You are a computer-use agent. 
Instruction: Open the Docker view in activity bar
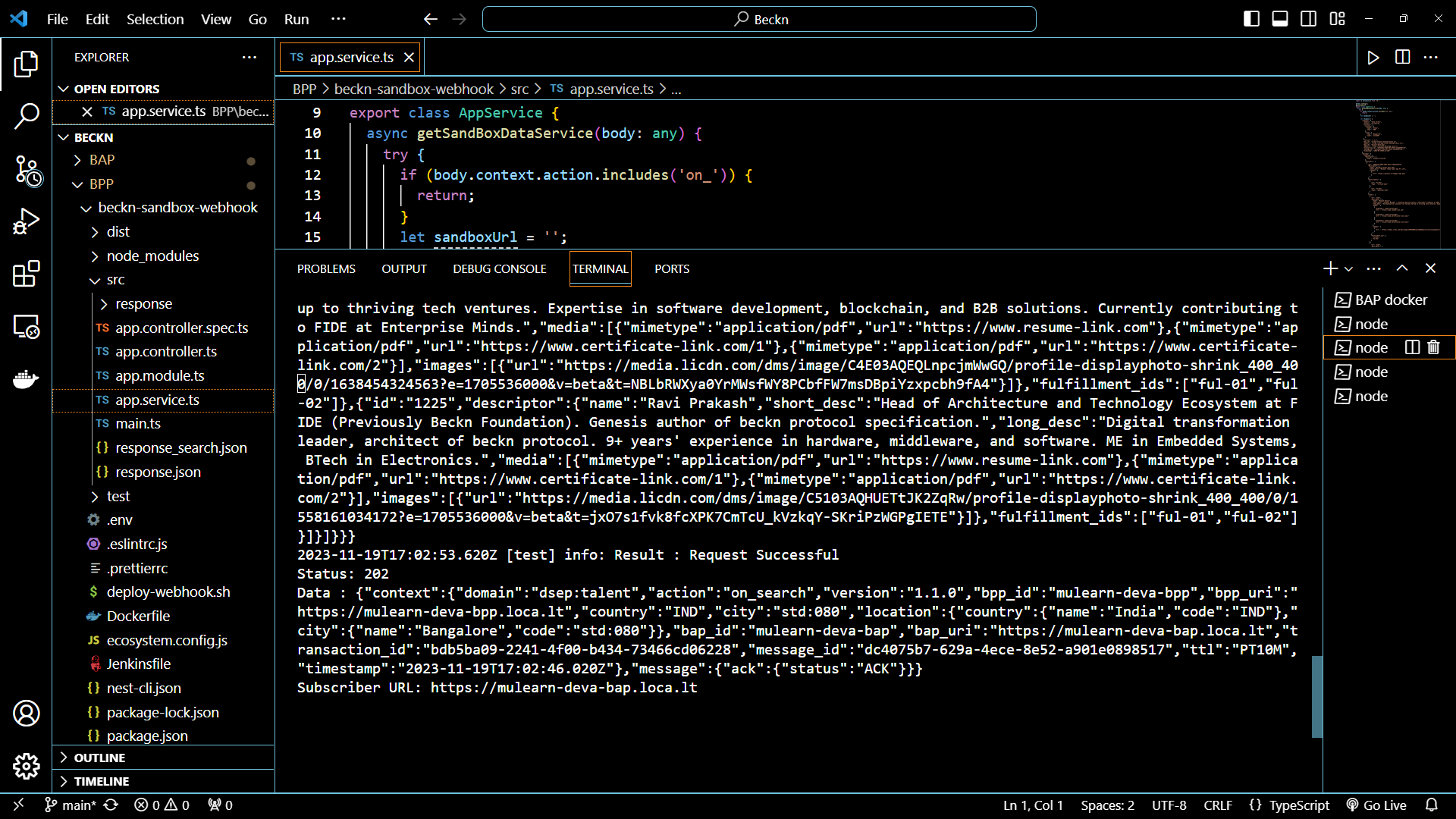tap(27, 378)
